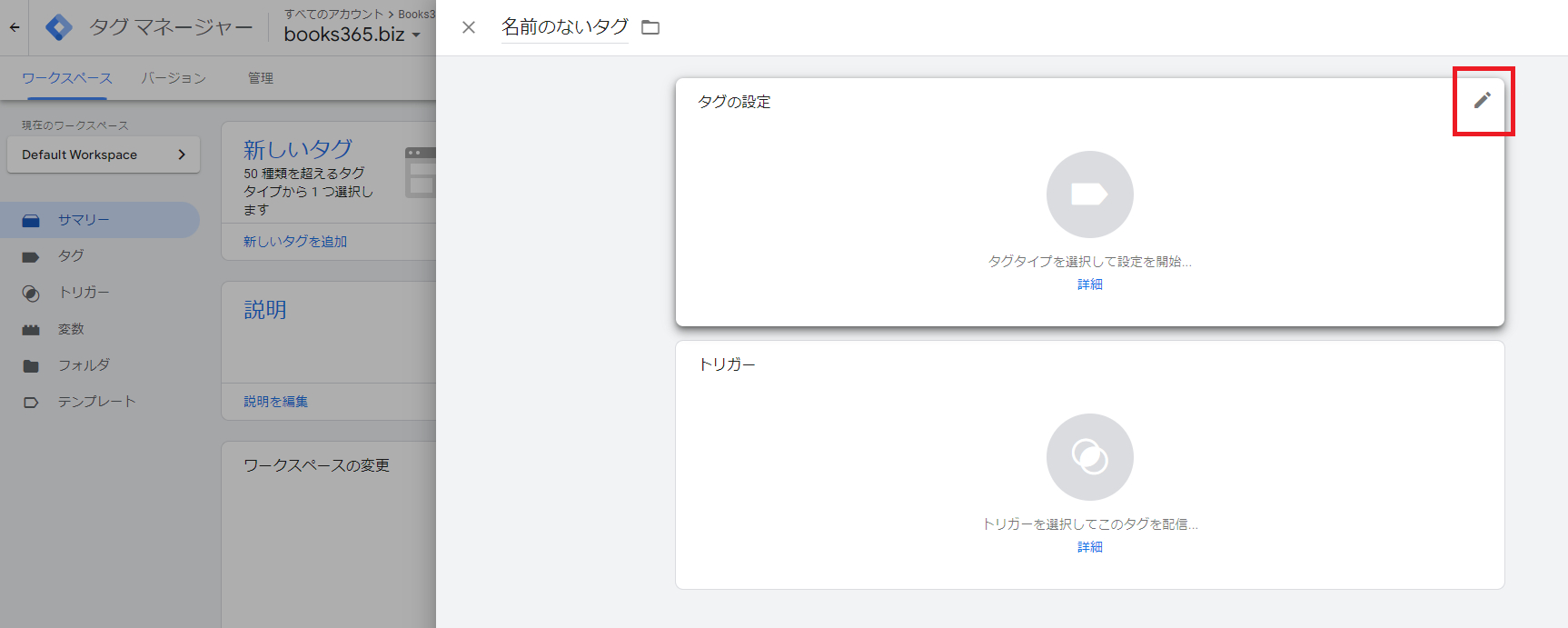1568x628 pixels.
Task: Click すべてのアカウント breadcrumb
Action: click(x=333, y=14)
